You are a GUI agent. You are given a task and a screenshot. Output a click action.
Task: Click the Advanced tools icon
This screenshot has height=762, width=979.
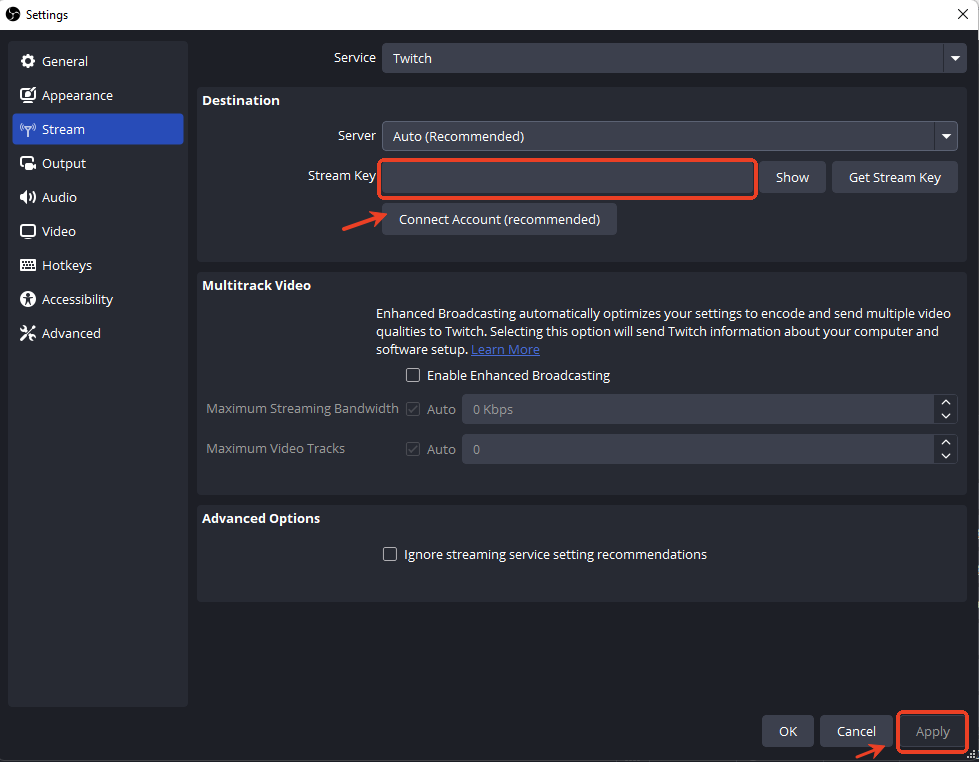point(28,334)
